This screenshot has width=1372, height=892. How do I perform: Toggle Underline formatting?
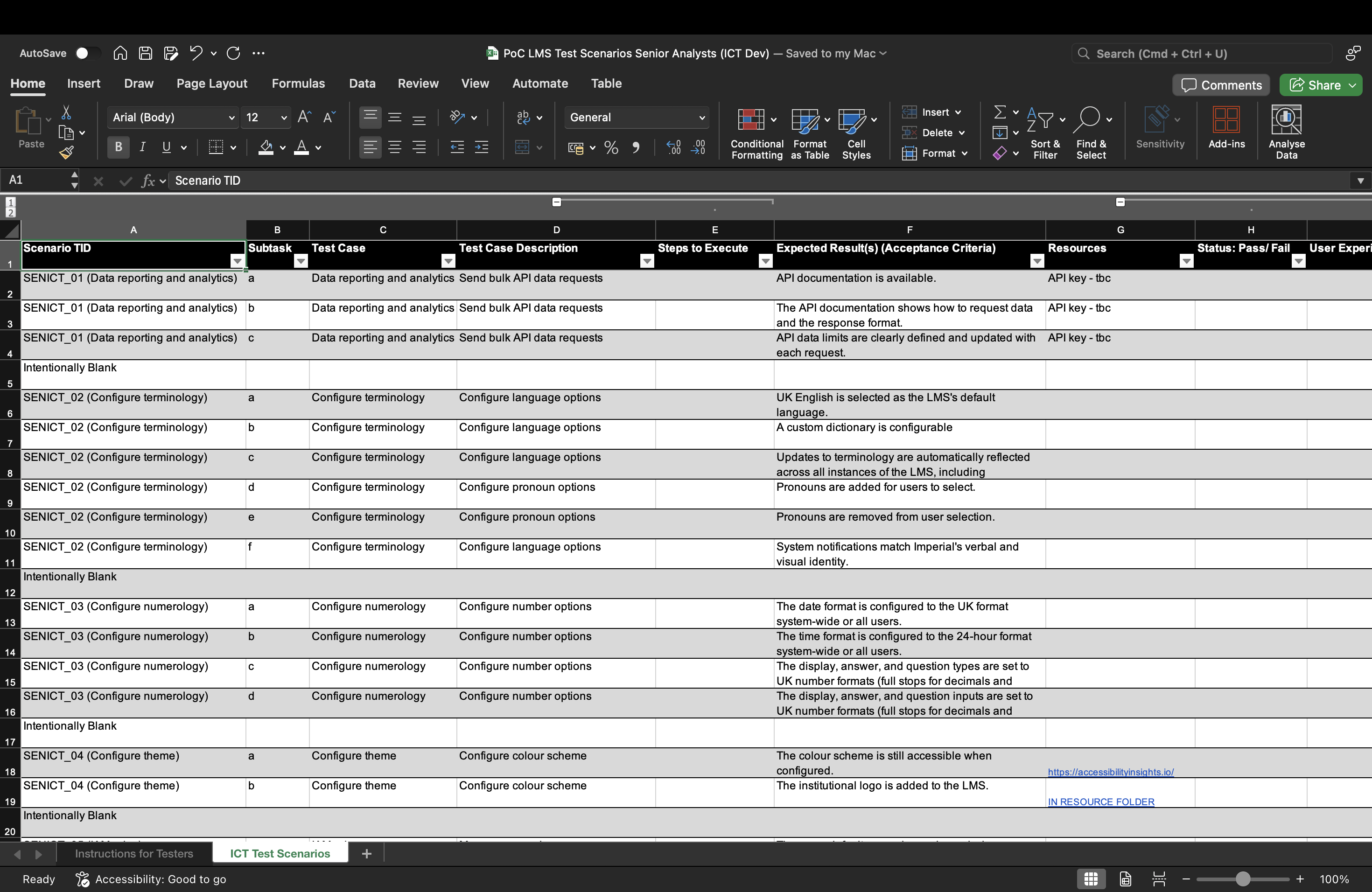167,147
